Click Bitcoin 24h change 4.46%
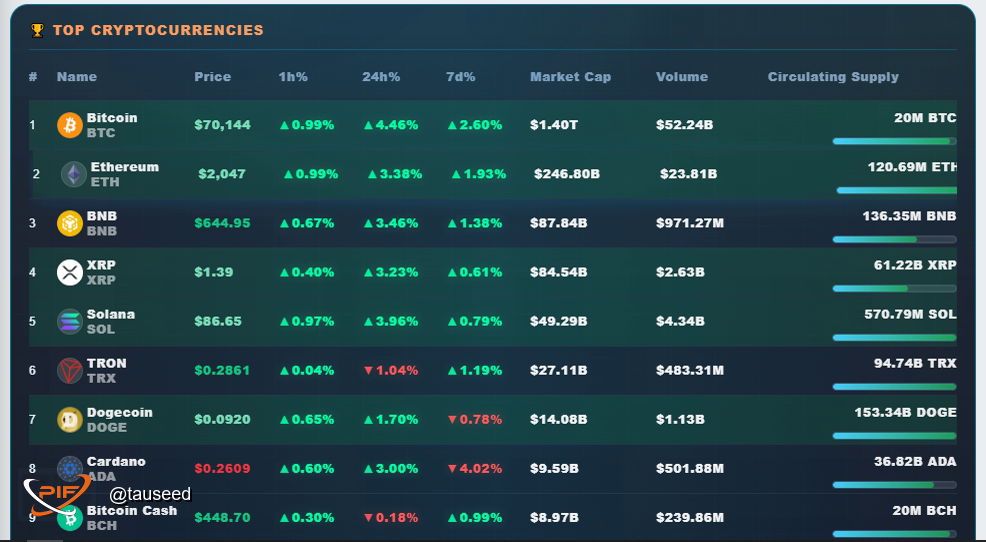Screen dimensions: 986x542 (391, 125)
